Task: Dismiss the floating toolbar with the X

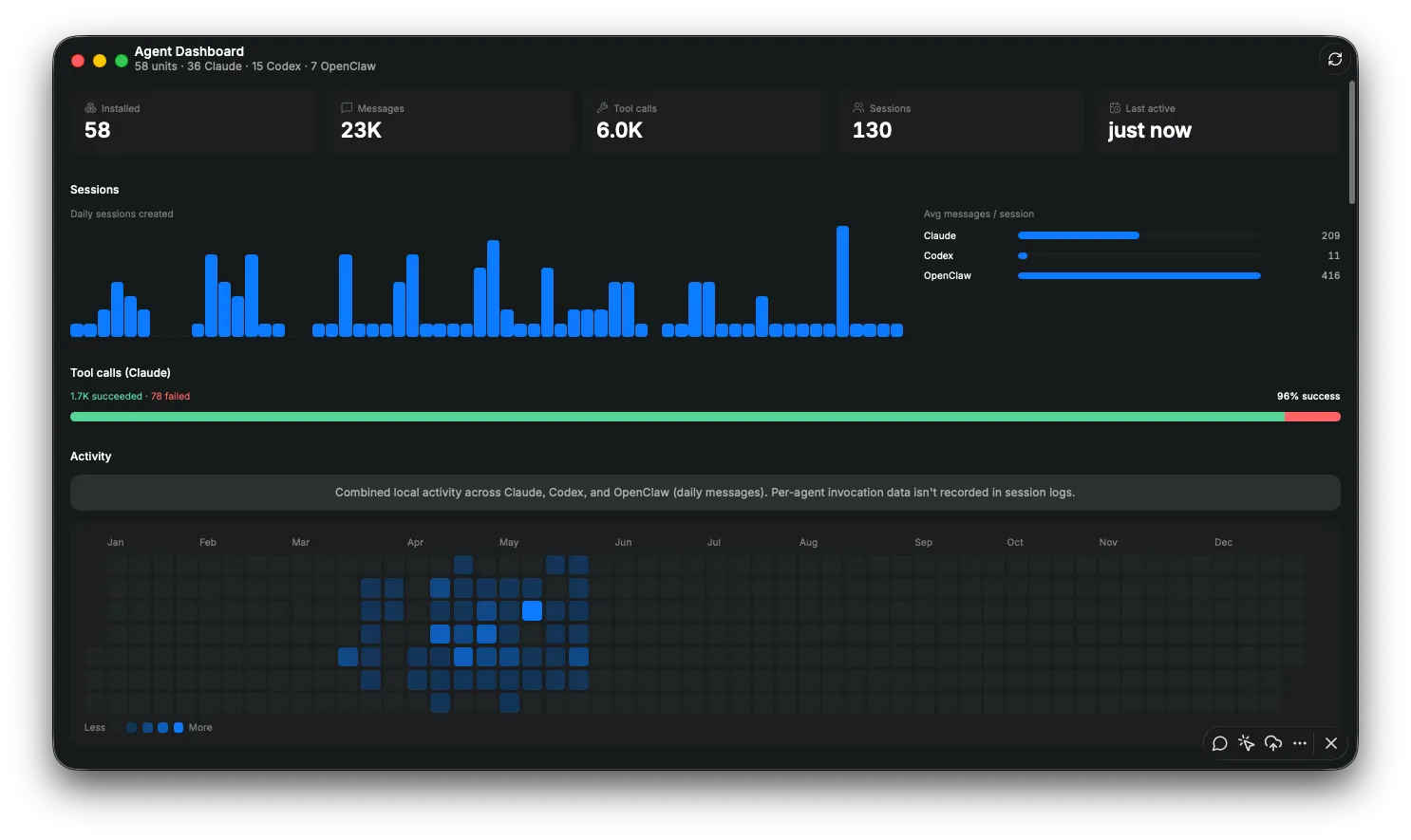Action: click(1331, 743)
